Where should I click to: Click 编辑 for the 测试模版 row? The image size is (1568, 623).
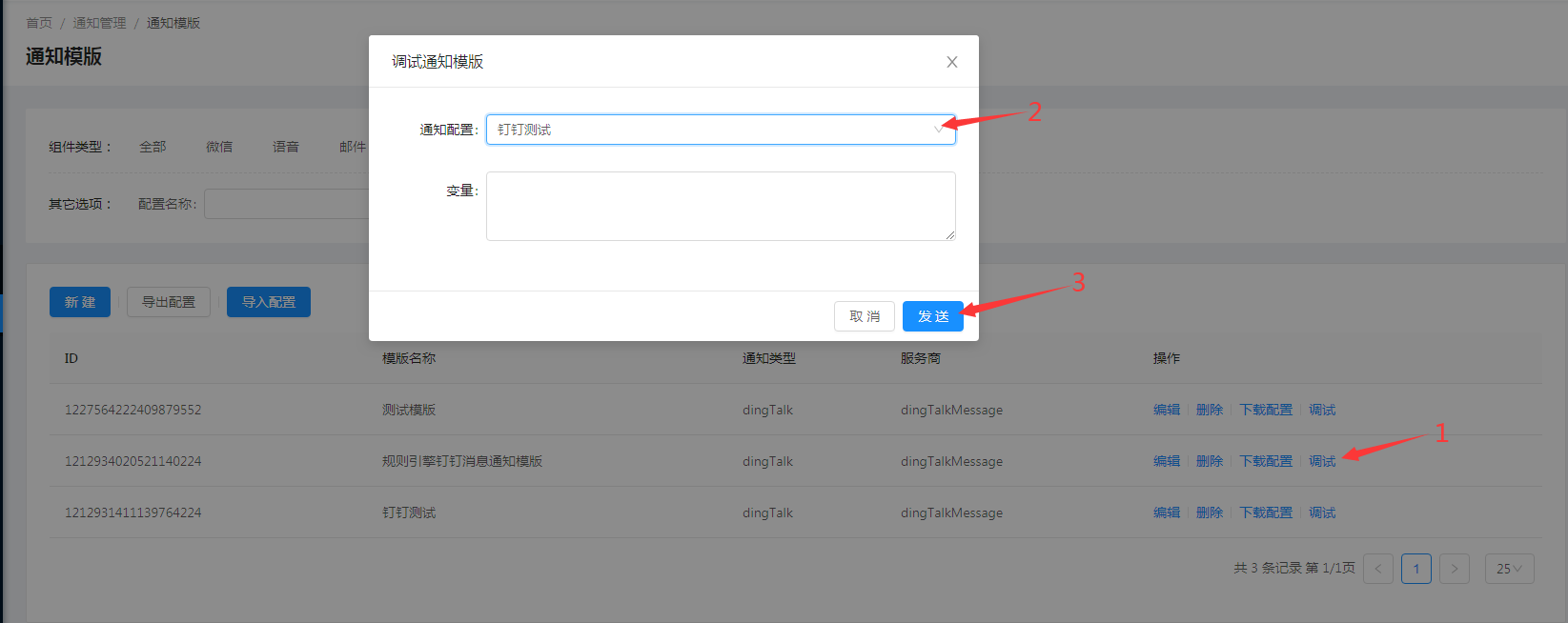(1166, 410)
